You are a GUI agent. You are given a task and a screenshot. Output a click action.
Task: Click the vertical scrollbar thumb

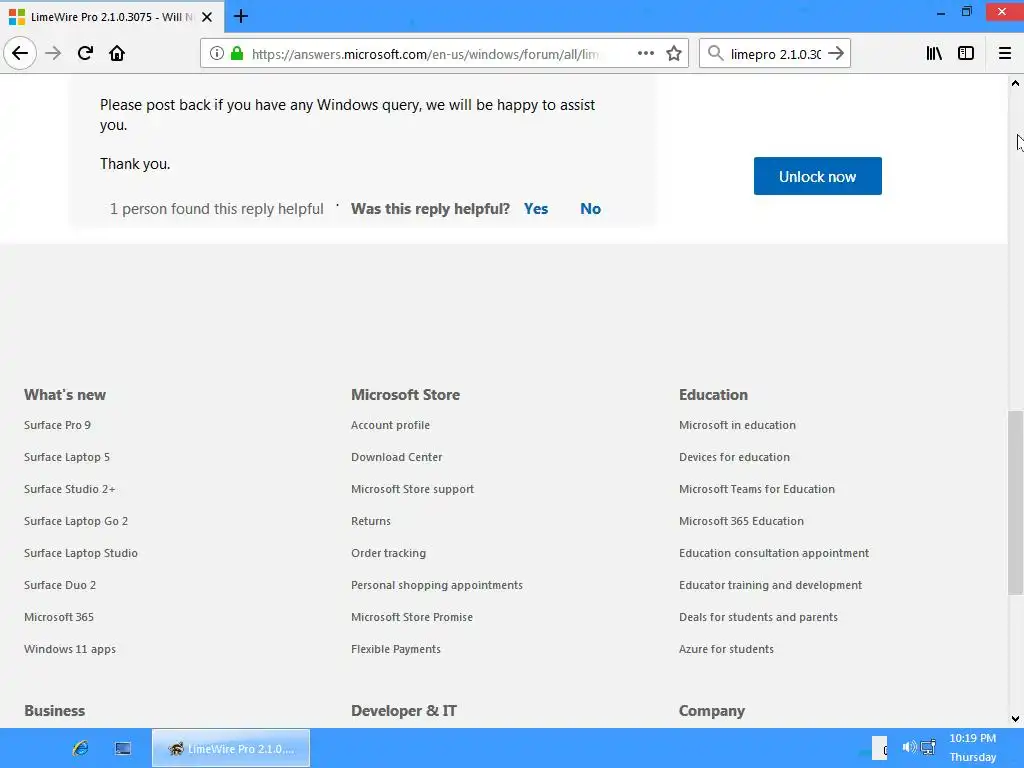(1015, 502)
